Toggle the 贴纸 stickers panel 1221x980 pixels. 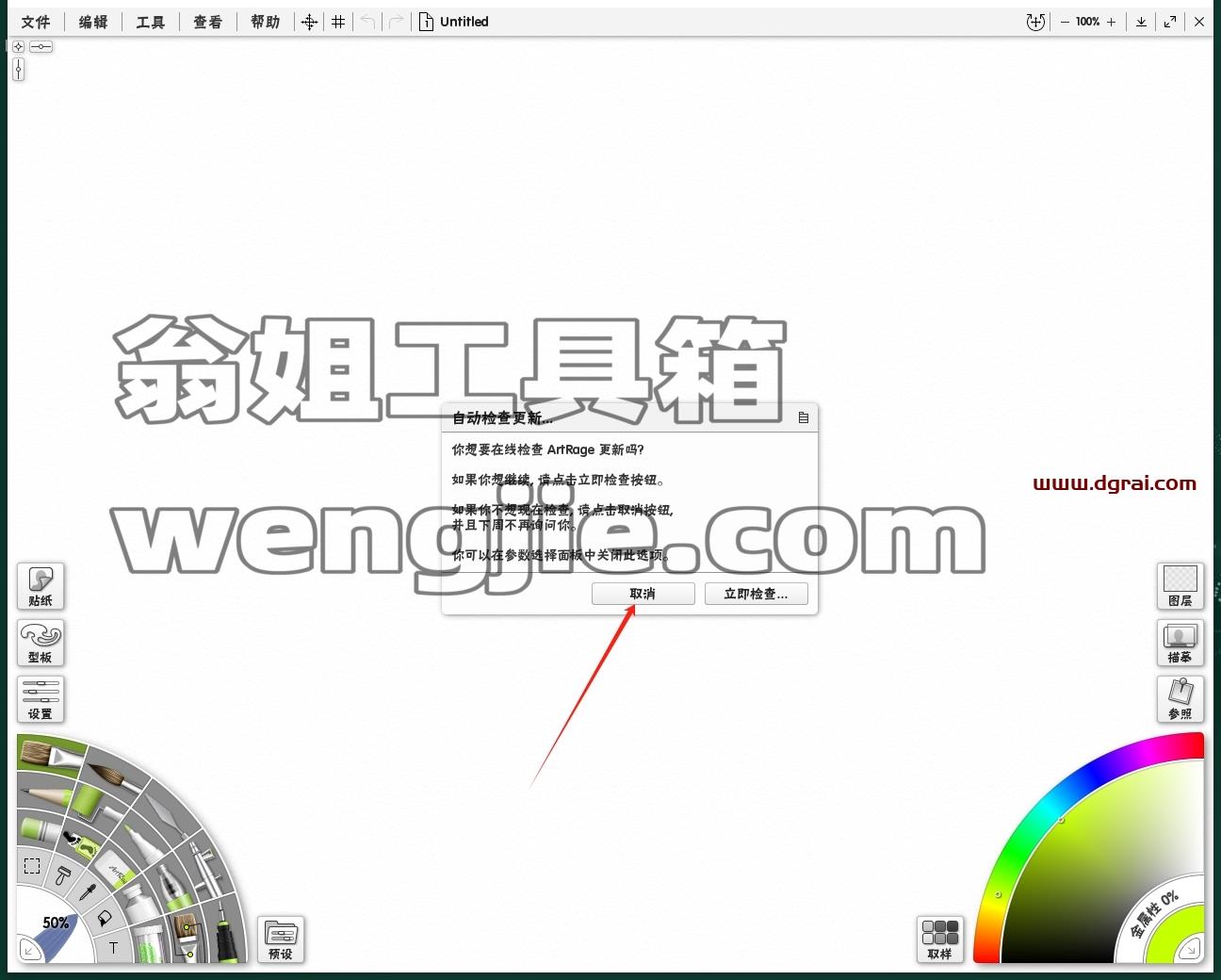pyautogui.click(x=41, y=586)
